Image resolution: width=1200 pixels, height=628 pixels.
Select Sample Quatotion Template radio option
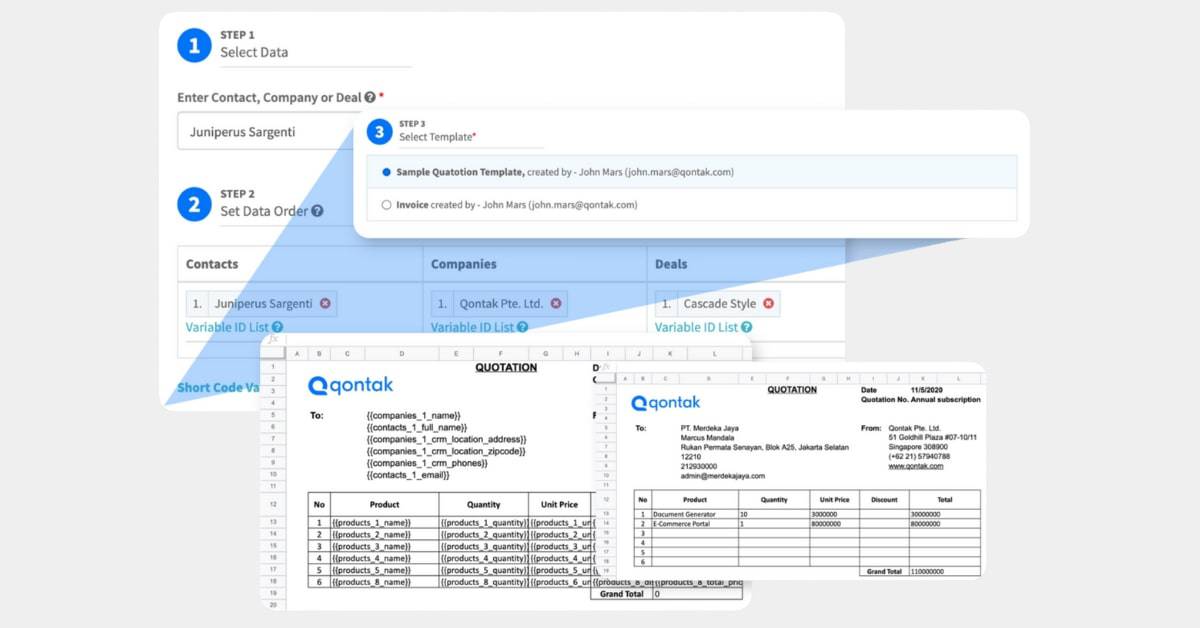coord(387,172)
